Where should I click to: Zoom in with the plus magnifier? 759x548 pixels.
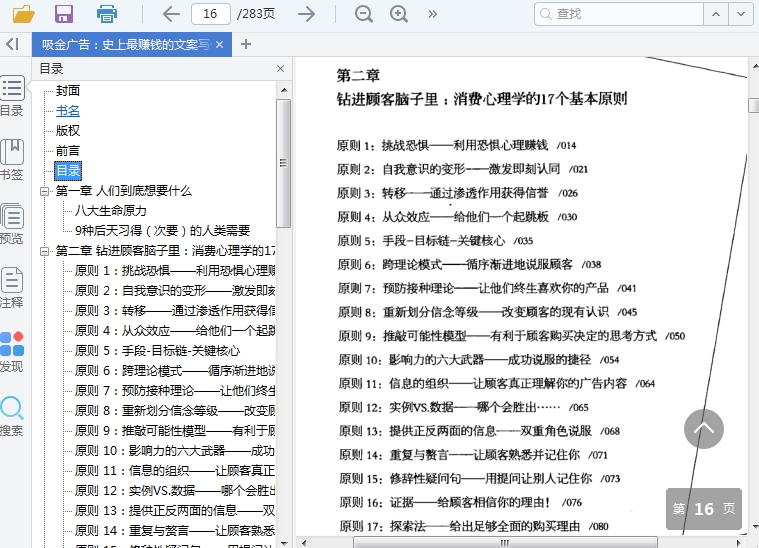point(399,14)
